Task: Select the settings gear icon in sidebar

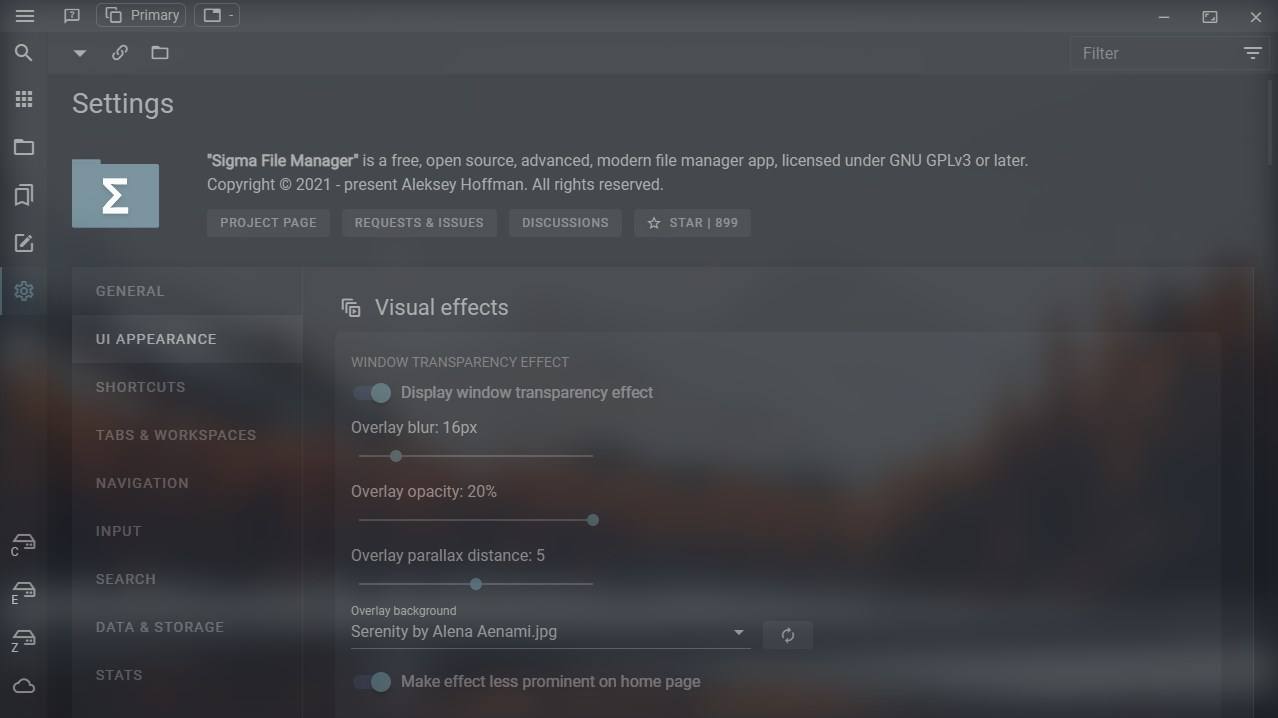Action: pos(24,291)
